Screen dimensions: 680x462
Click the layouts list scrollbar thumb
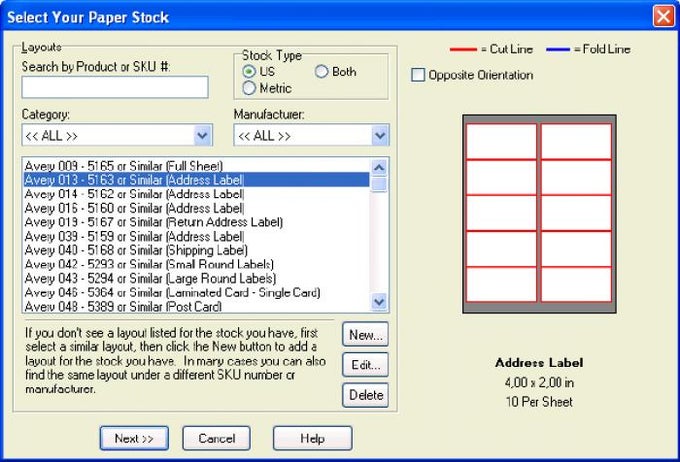coord(379,184)
